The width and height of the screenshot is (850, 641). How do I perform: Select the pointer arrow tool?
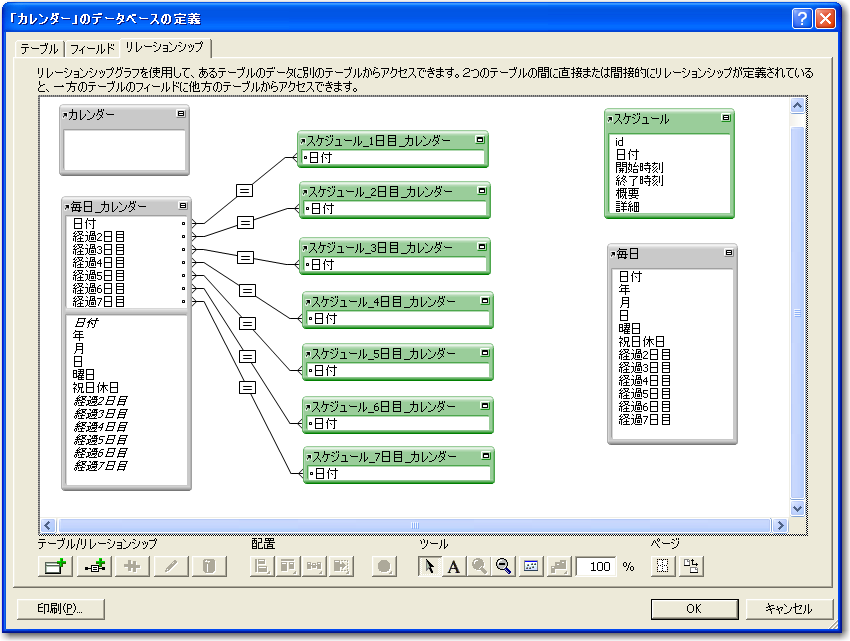pos(429,566)
